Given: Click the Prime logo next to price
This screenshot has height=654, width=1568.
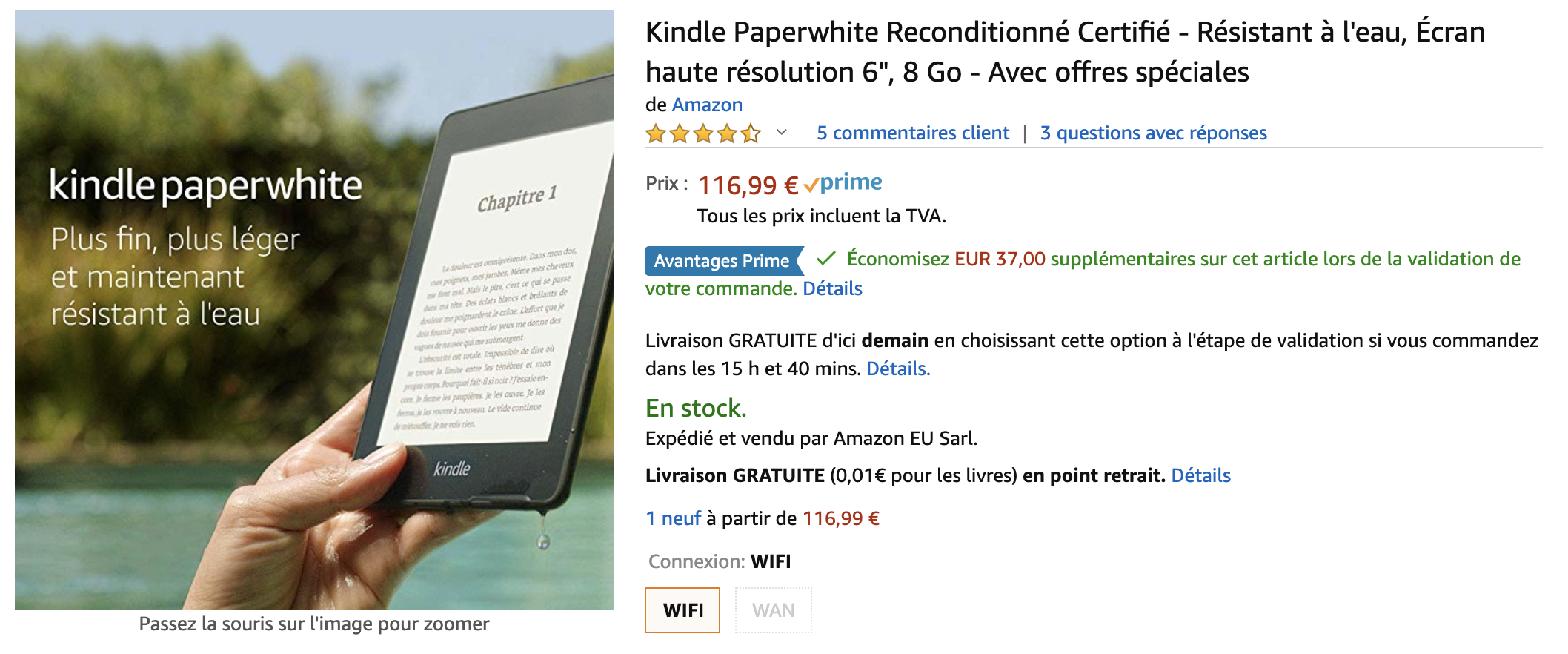Looking at the screenshot, I should pyautogui.click(x=843, y=182).
